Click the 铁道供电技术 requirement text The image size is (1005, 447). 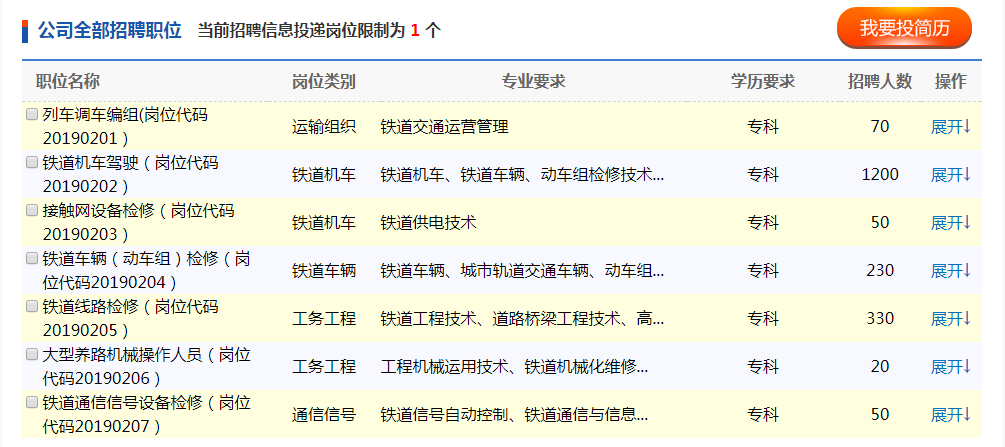(428, 223)
